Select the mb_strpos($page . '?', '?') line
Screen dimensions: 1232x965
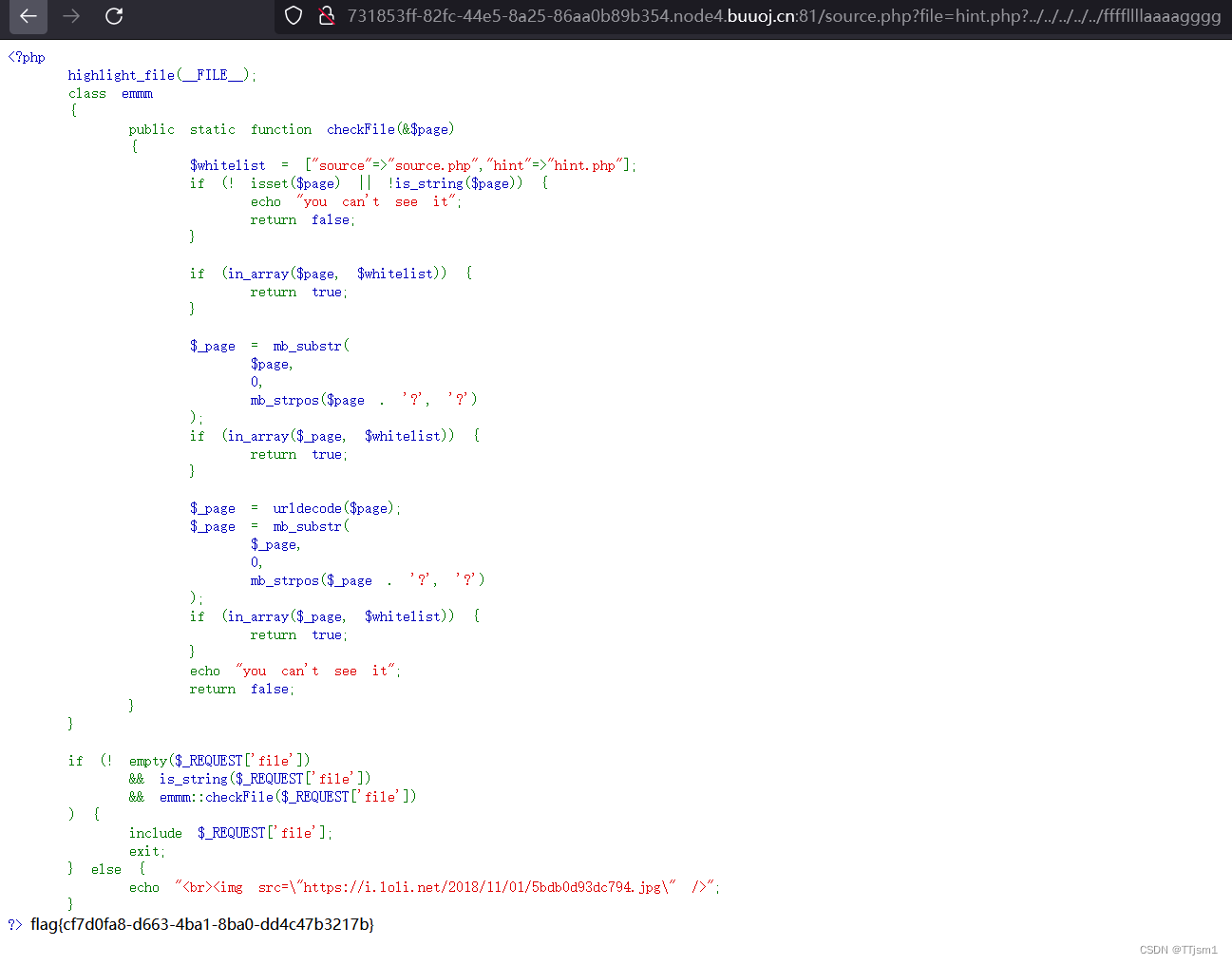[364, 400]
